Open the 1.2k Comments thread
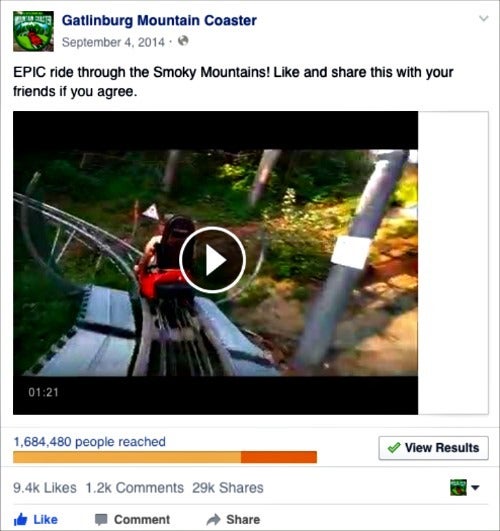 134,488
